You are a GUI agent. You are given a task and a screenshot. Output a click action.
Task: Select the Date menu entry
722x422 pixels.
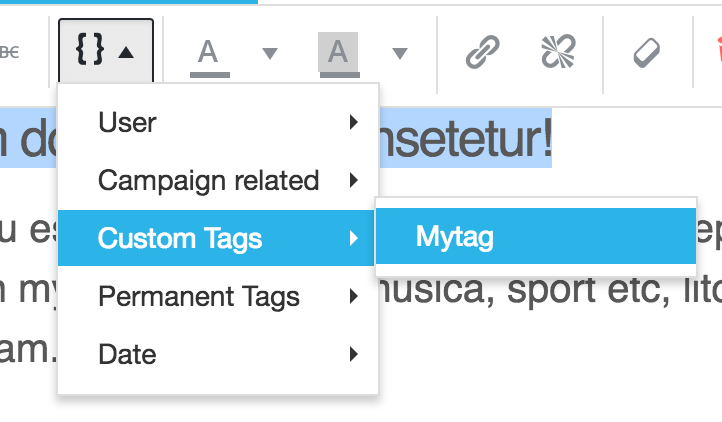pyautogui.click(x=127, y=353)
